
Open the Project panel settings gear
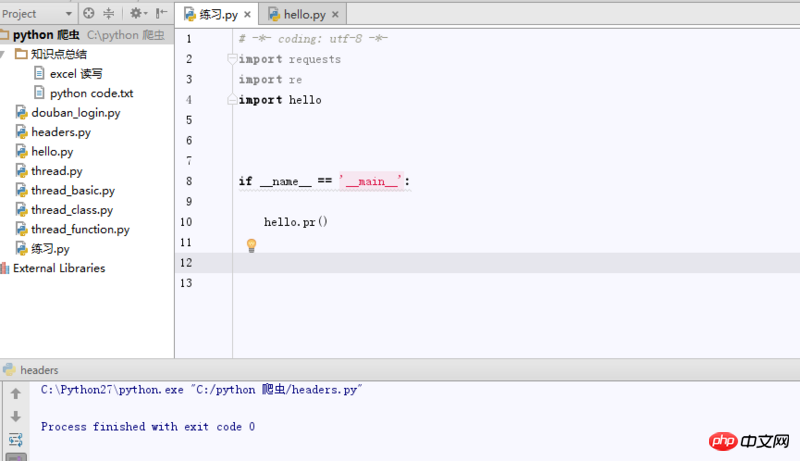[138, 13]
